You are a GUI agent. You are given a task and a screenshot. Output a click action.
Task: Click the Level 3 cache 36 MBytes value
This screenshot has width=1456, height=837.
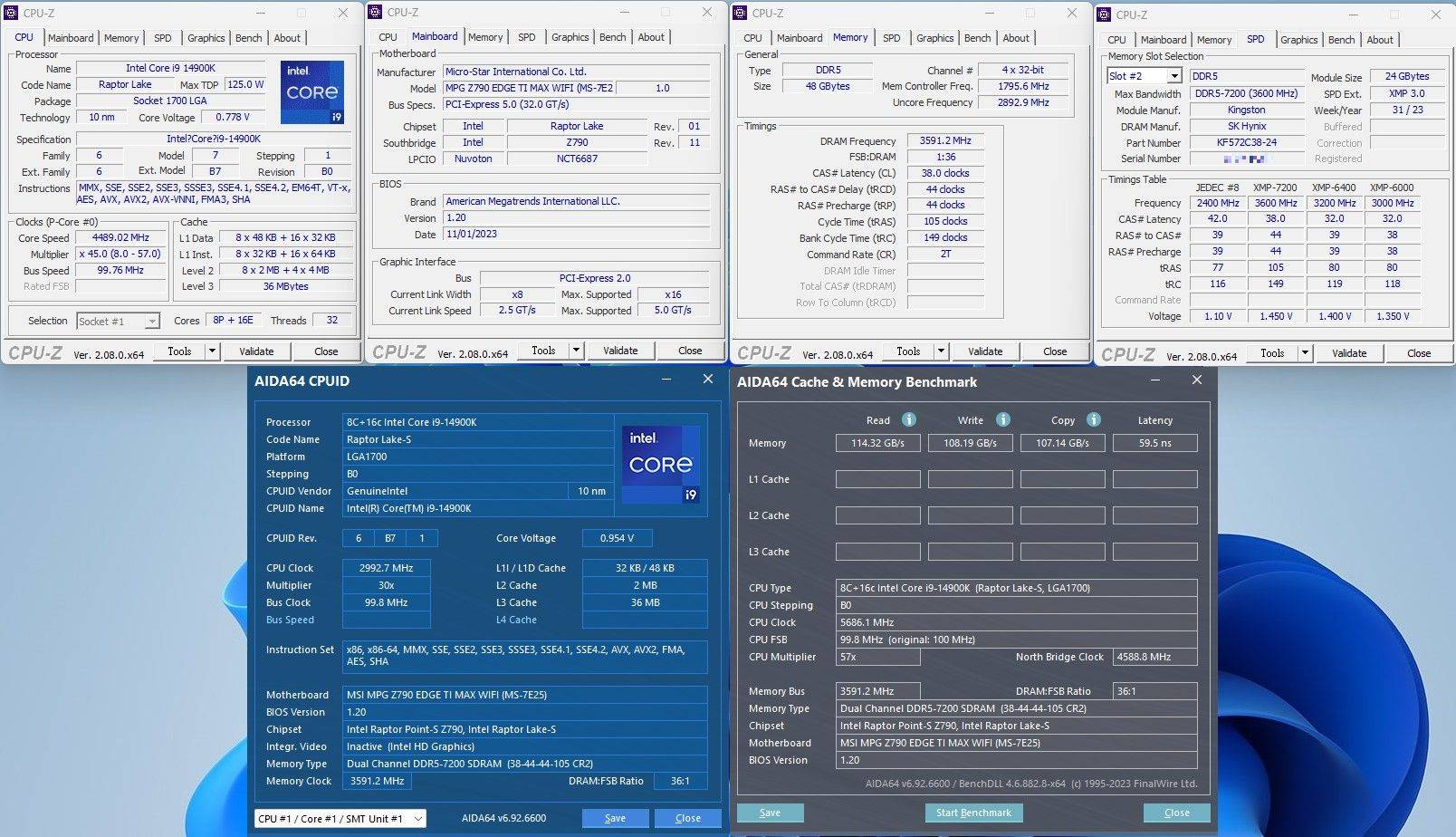(285, 286)
